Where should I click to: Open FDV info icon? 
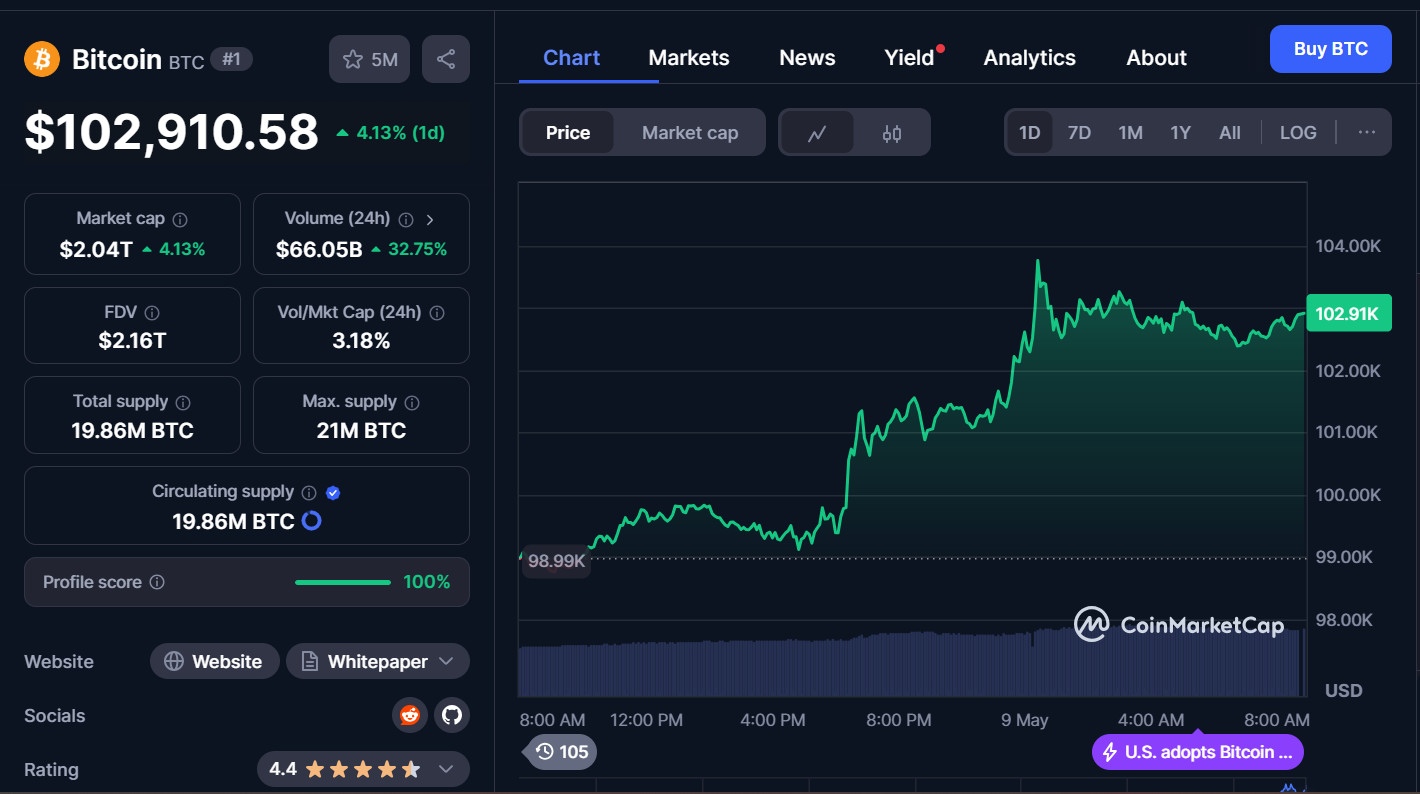coord(152,313)
